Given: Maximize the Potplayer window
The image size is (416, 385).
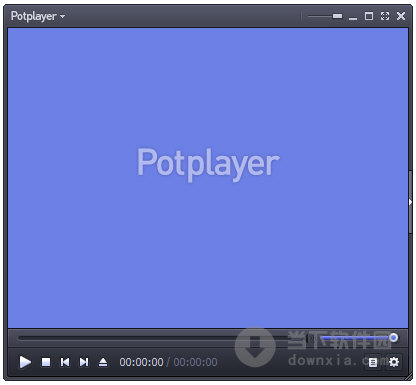Looking at the screenshot, I should pyautogui.click(x=369, y=16).
